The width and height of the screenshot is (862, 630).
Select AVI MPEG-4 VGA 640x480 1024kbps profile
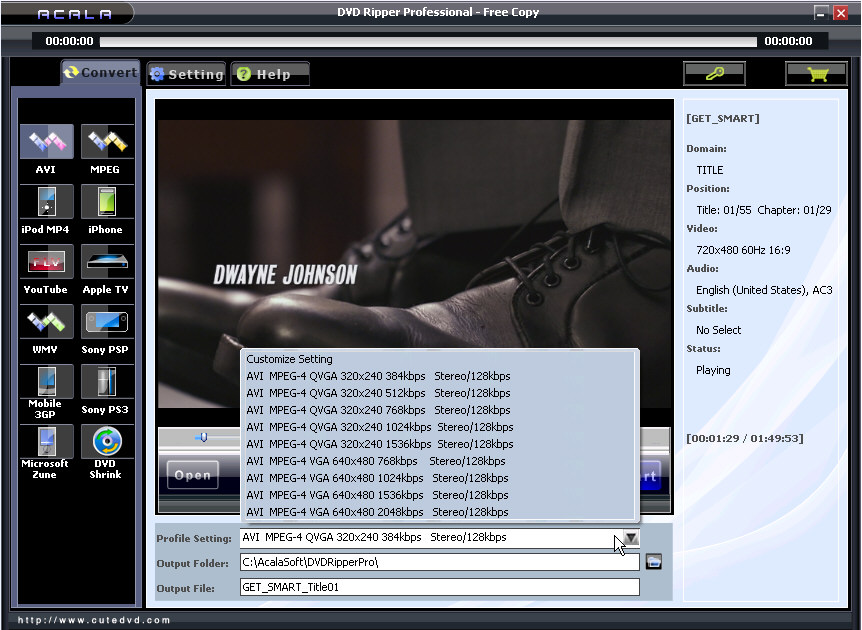pos(440,478)
